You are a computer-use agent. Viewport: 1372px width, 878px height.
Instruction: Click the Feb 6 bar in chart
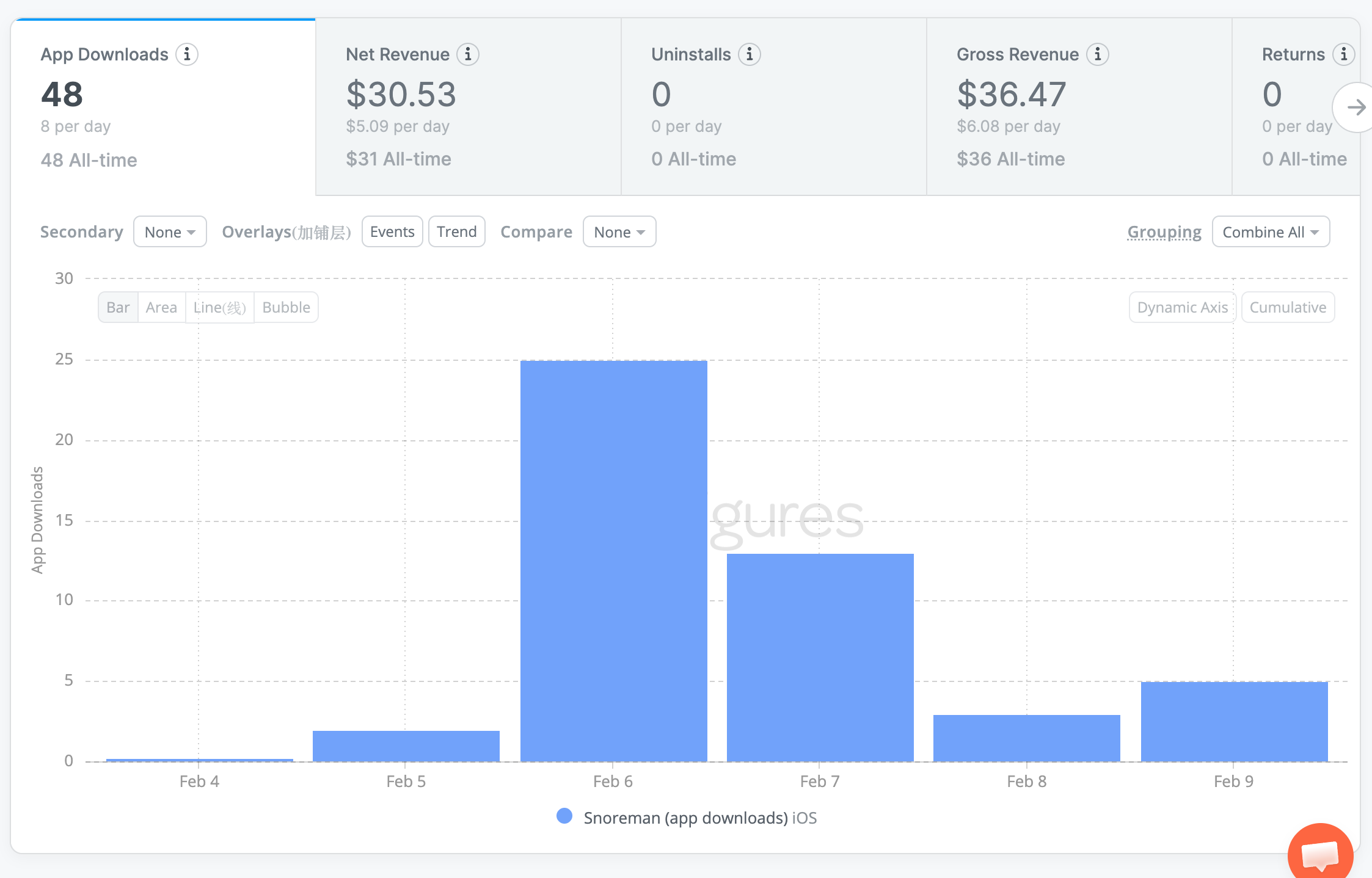click(613, 561)
